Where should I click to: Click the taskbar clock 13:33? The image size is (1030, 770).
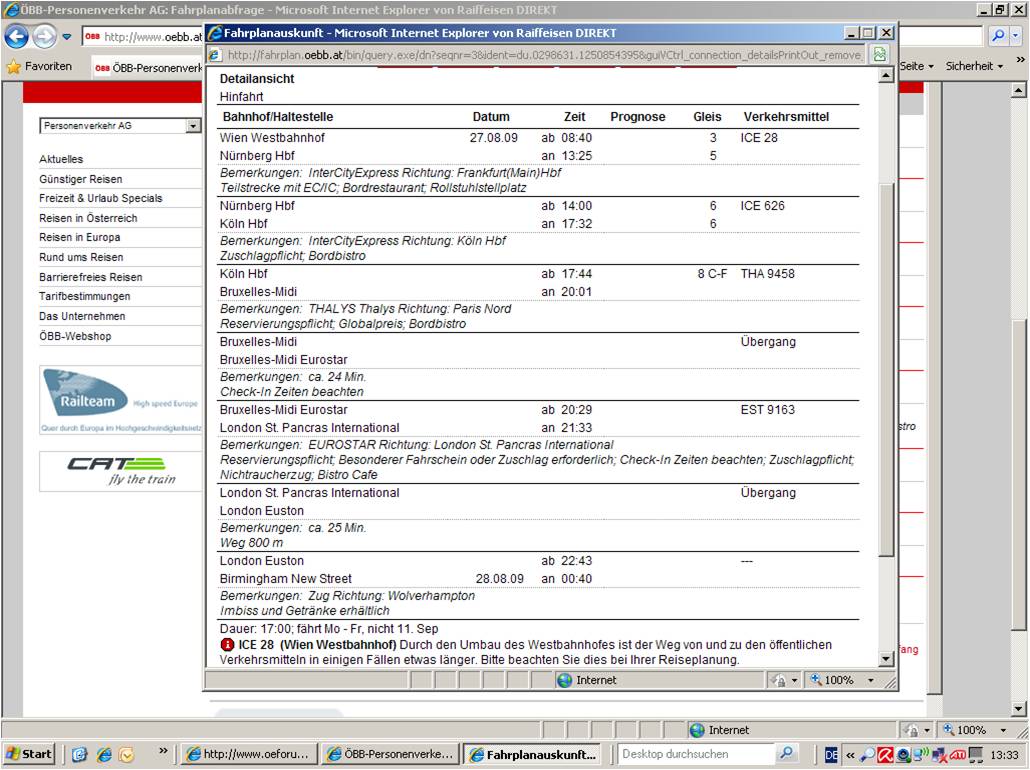coord(1004,755)
